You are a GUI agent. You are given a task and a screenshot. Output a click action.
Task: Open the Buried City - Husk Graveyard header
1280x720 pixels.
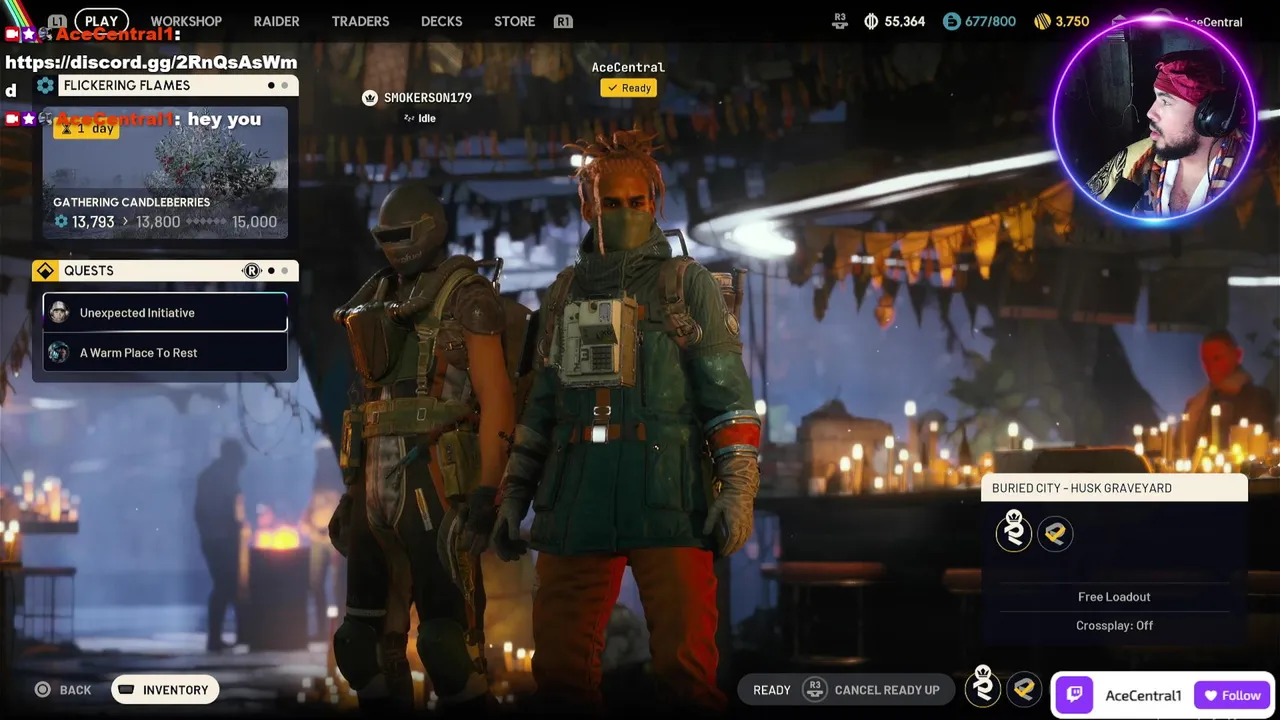tap(1114, 488)
